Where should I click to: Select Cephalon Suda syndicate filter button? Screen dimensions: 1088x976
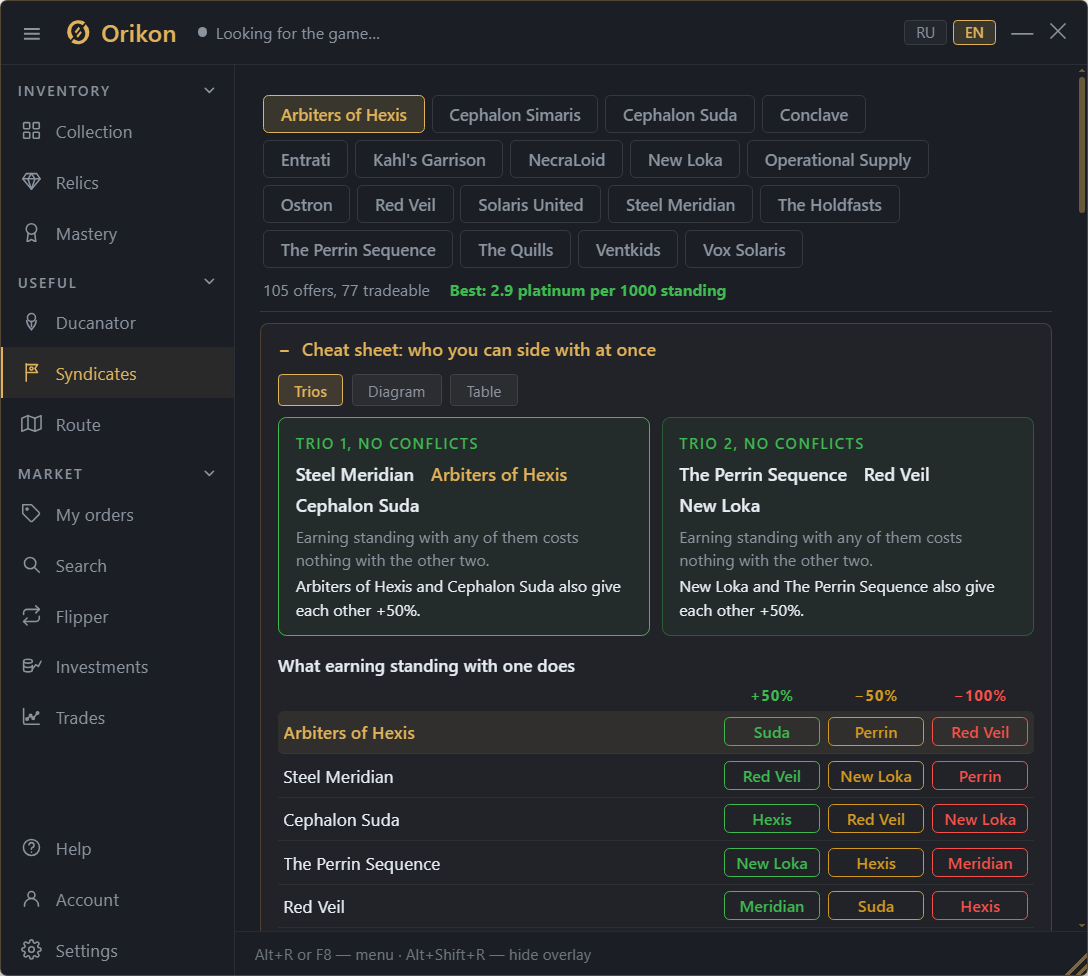coord(679,114)
